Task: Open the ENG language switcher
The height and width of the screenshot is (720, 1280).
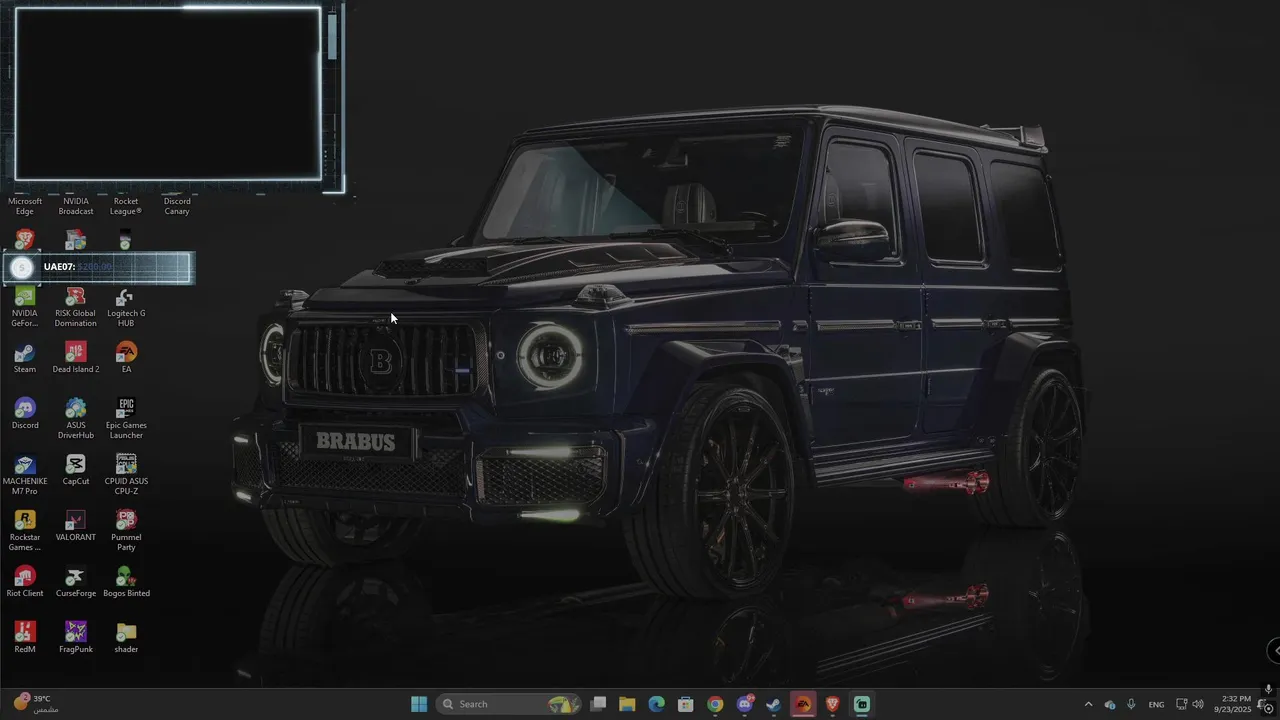Action: click(1156, 704)
